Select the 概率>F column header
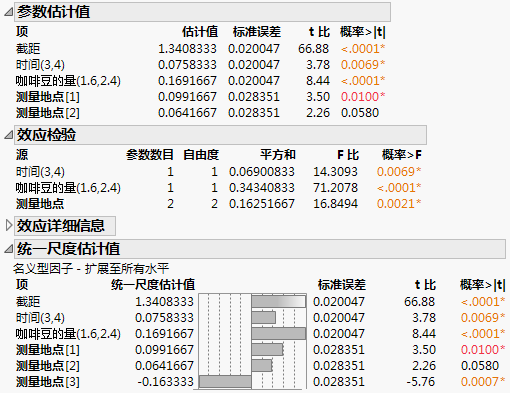This screenshot has width=510, height=393. pos(402,155)
